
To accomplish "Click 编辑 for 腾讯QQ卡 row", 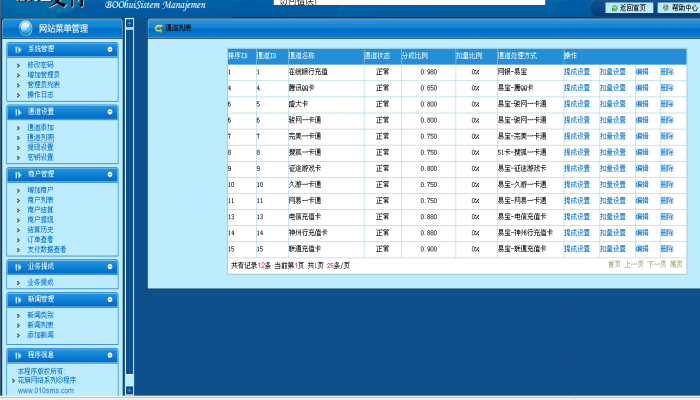I will 642,88.
